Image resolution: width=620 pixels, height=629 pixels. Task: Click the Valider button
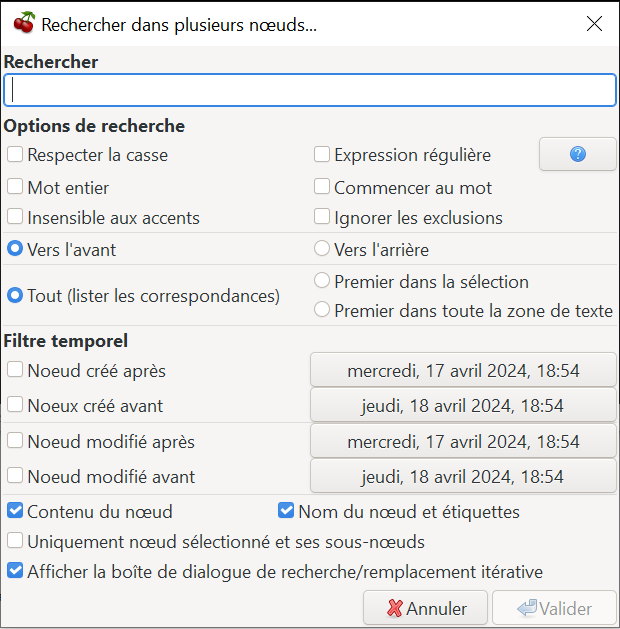click(x=555, y=608)
